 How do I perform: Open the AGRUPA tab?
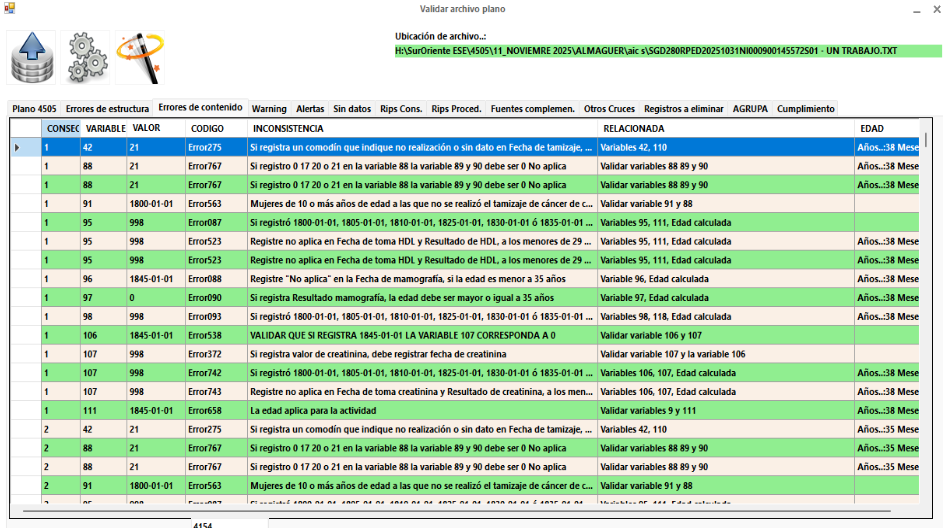point(750,109)
